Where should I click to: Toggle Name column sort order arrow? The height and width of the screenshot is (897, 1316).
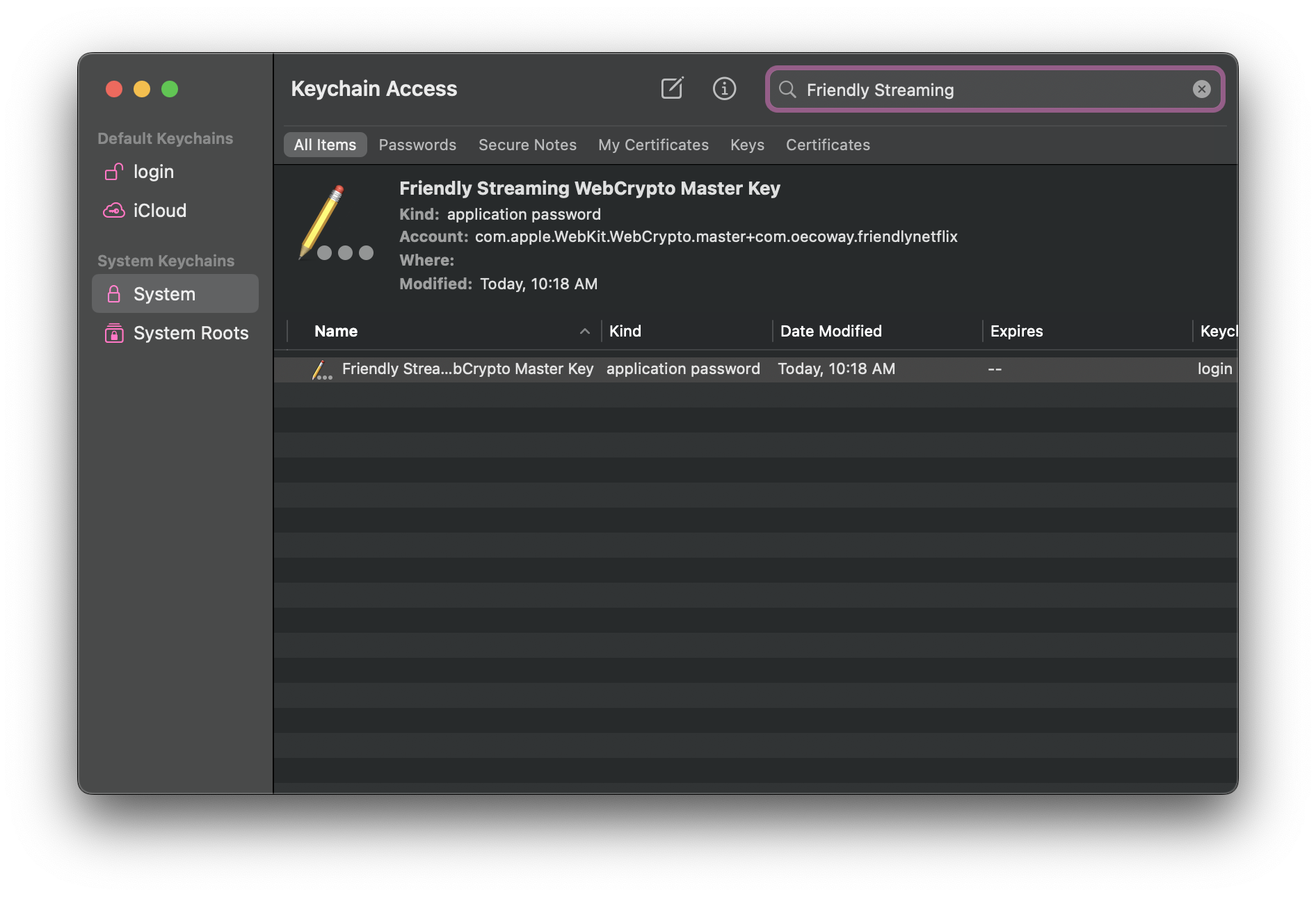pos(585,332)
